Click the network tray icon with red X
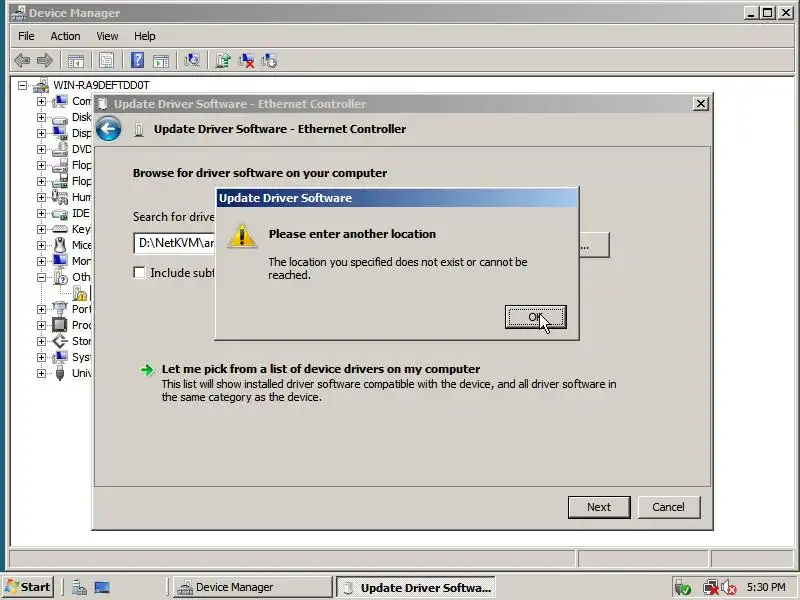Viewport: 800px width, 600px height. tap(710, 588)
